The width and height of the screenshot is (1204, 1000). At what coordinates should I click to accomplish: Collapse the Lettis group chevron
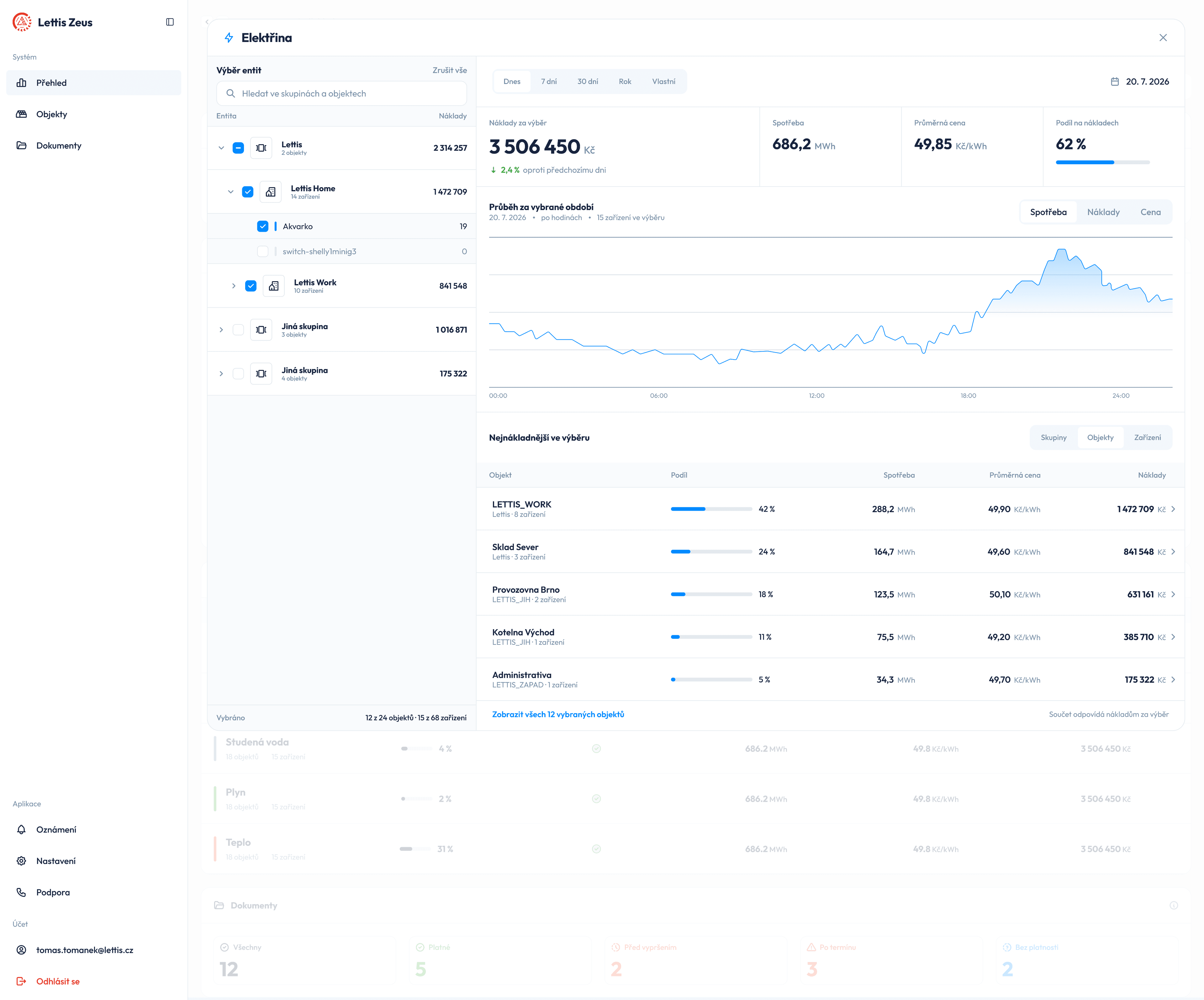[x=221, y=148]
